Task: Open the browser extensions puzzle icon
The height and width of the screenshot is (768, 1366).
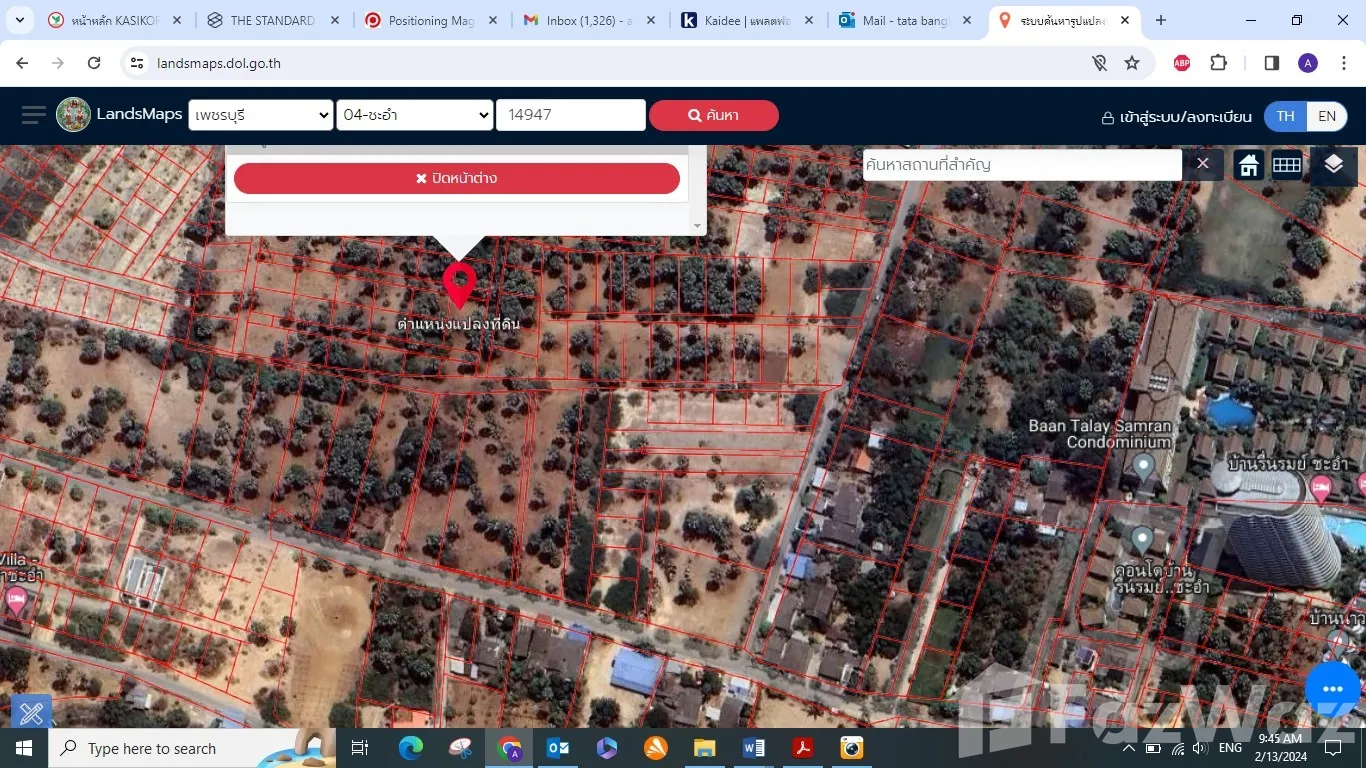Action: pos(1218,63)
